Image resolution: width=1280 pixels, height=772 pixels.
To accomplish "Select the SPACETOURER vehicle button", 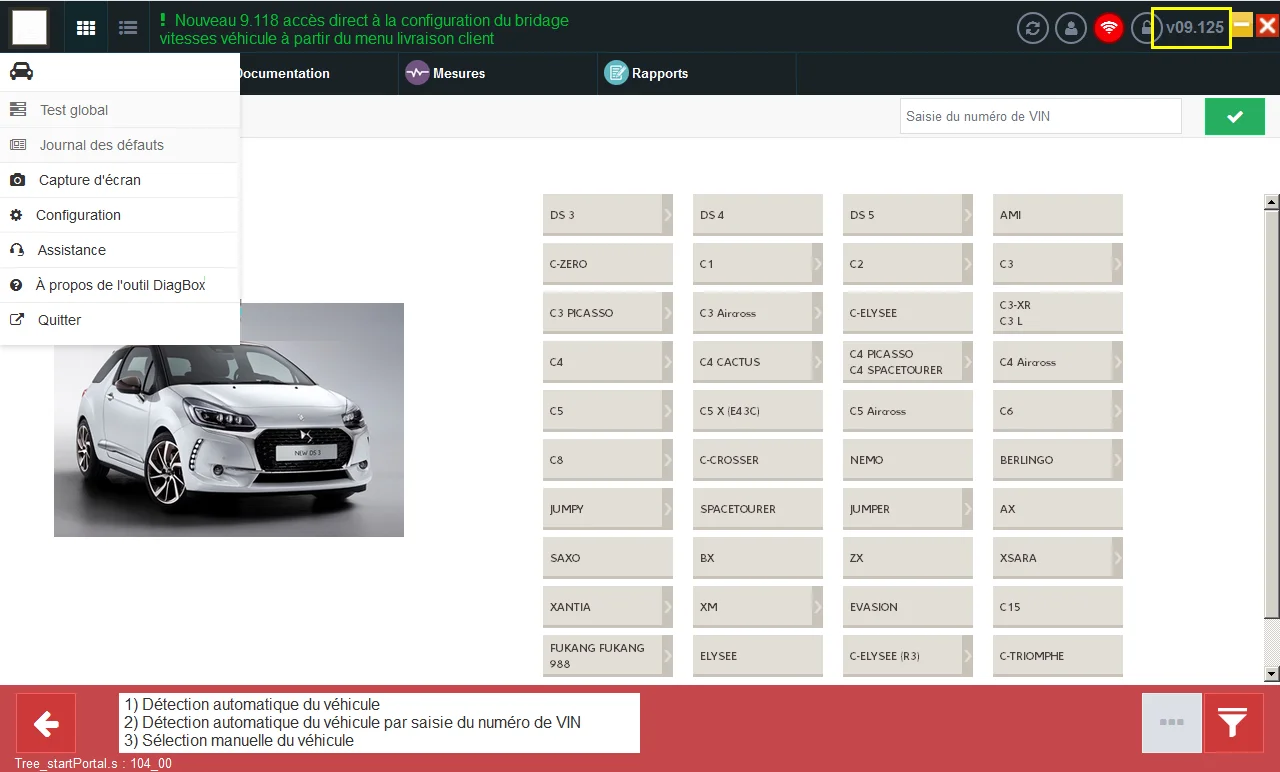I will coord(758,509).
